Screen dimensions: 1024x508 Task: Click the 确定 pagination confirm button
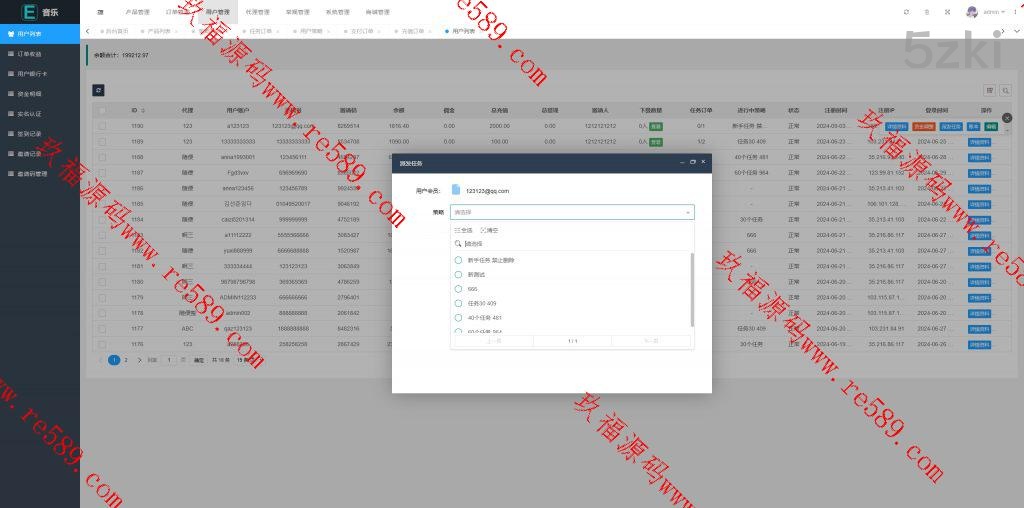(x=199, y=360)
